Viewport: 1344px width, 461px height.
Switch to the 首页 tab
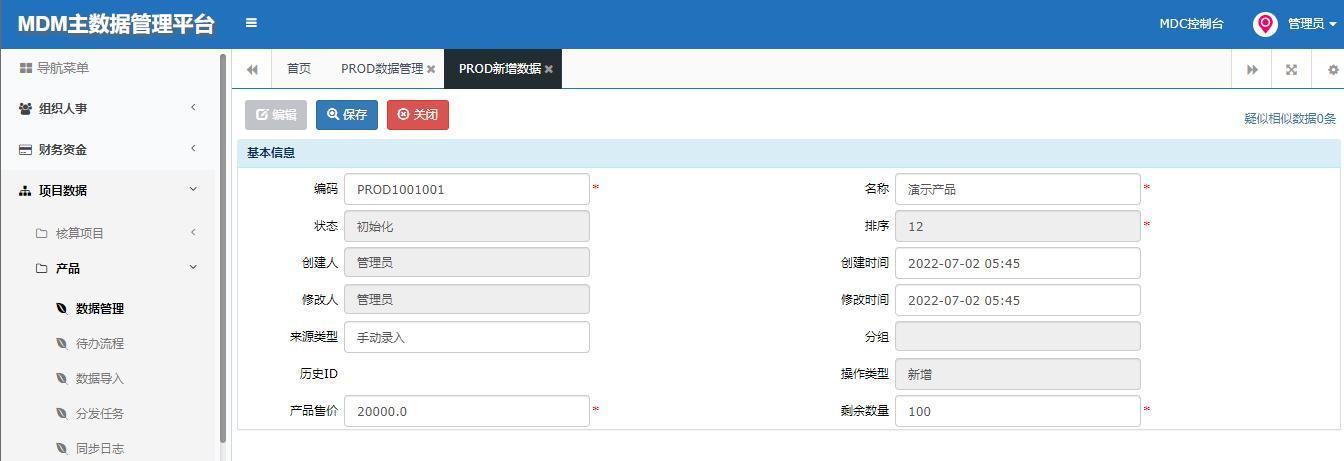[299, 69]
